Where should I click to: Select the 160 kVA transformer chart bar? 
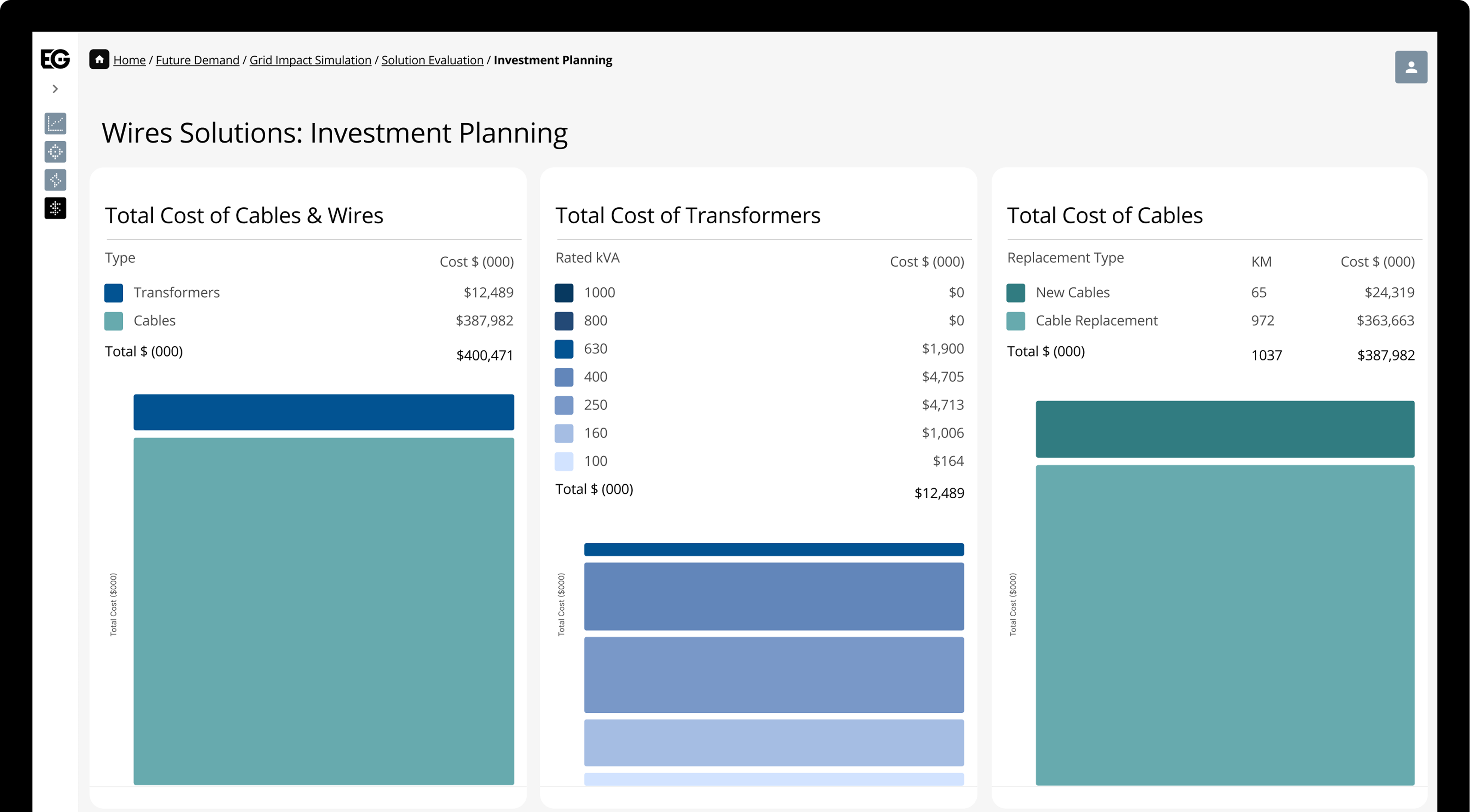(774, 742)
